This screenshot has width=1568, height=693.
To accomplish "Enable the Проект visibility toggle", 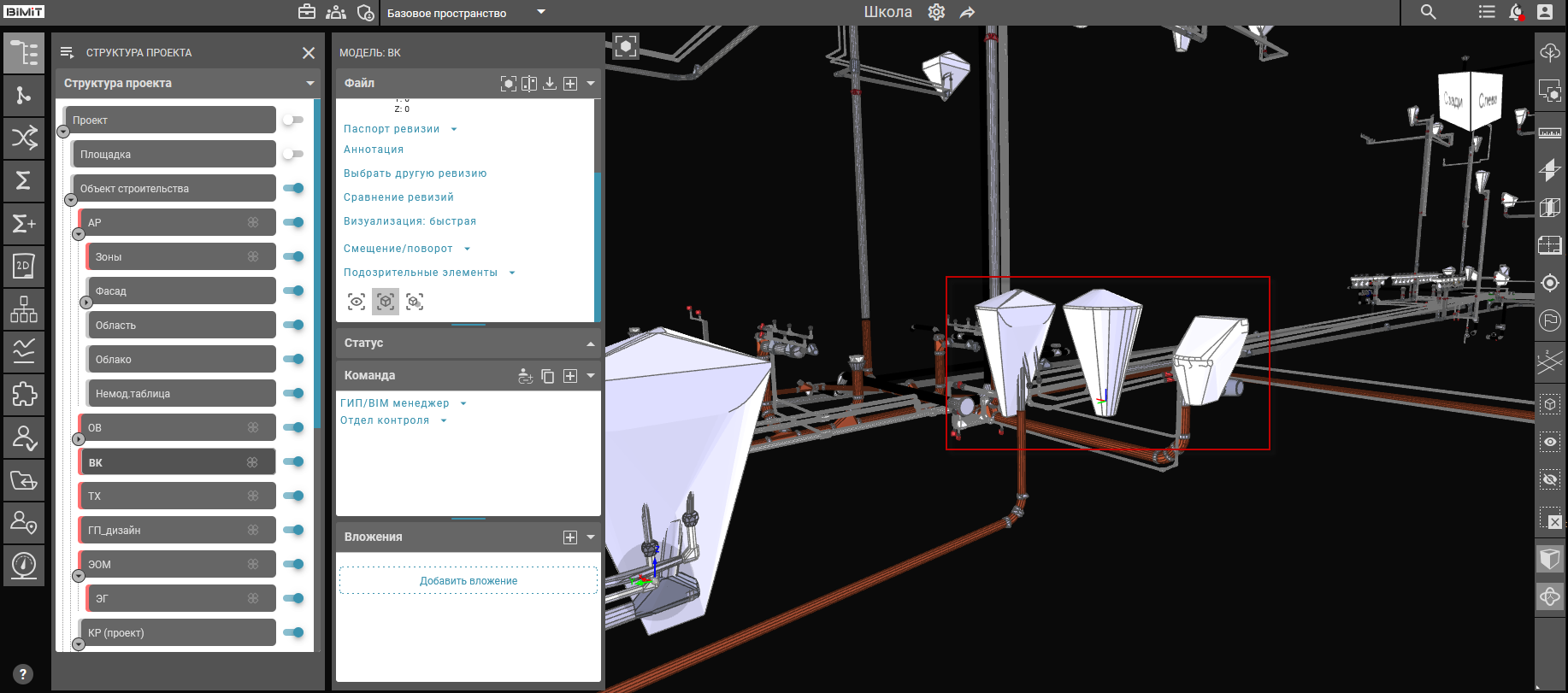I will coord(293,120).
